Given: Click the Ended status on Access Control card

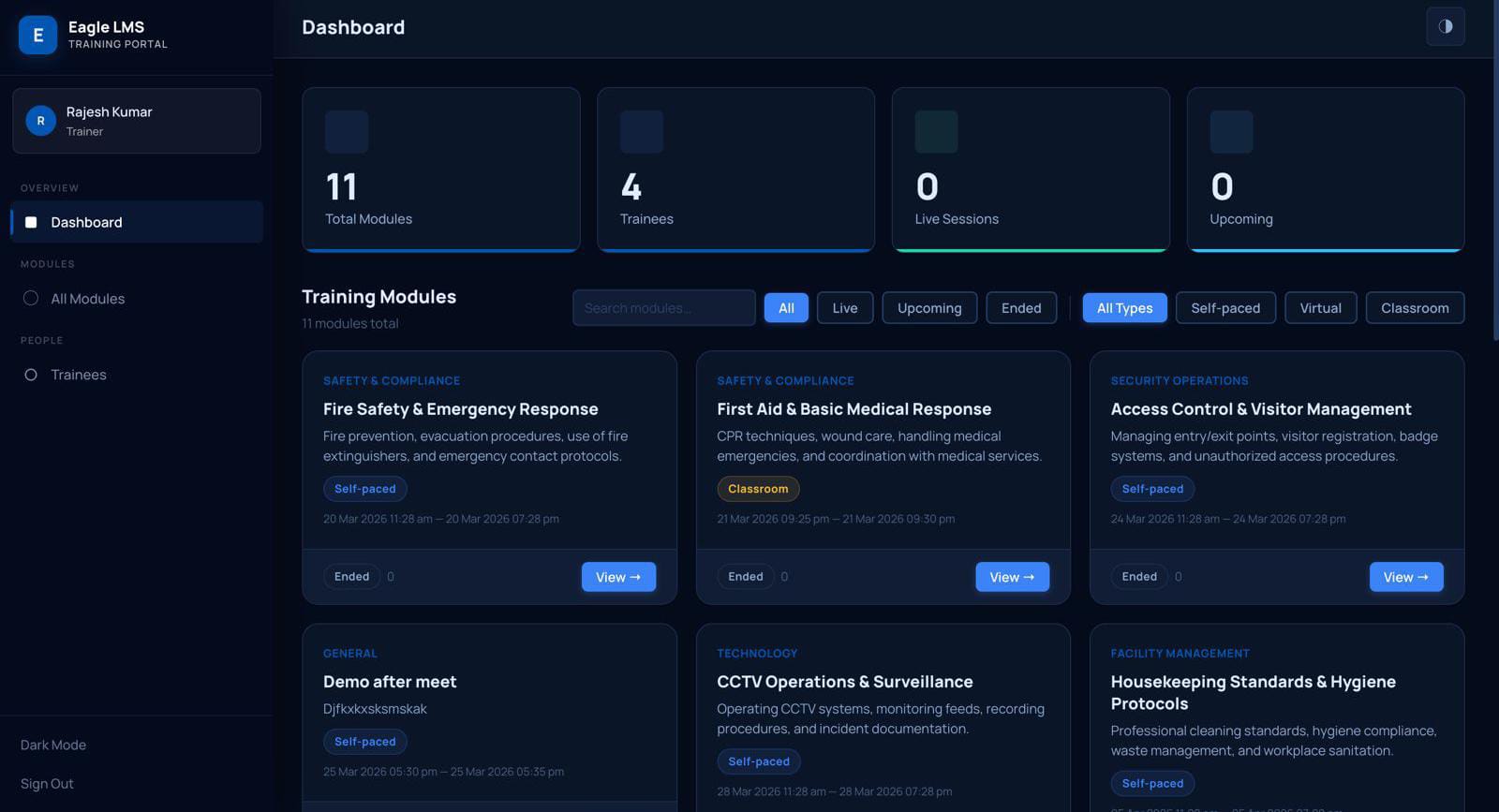Looking at the screenshot, I should pos(1139,577).
